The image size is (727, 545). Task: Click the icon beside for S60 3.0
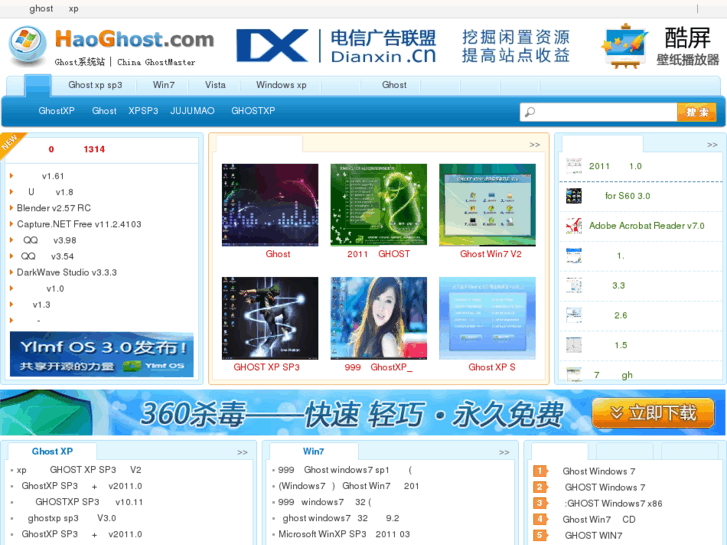574,196
